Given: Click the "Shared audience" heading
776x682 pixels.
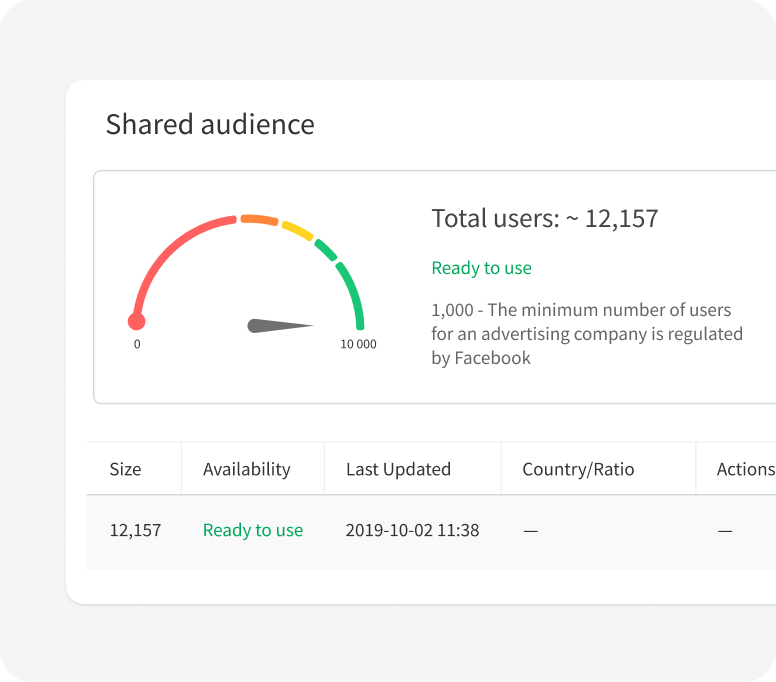Looking at the screenshot, I should click(x=210, y=124).
